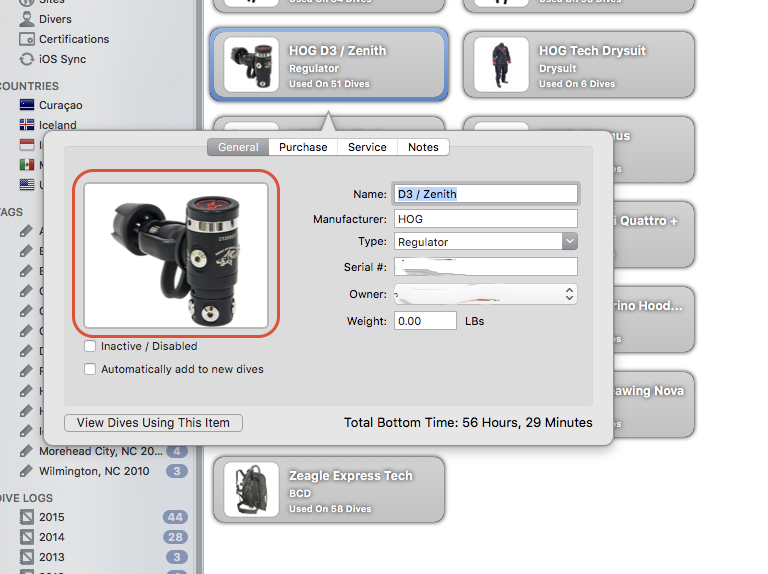Click the iOS Sync icon

tap(27, 59)
